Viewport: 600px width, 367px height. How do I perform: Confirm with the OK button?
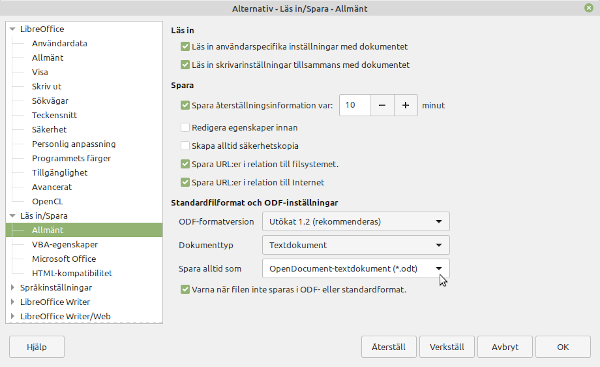(x=563, y=347)
